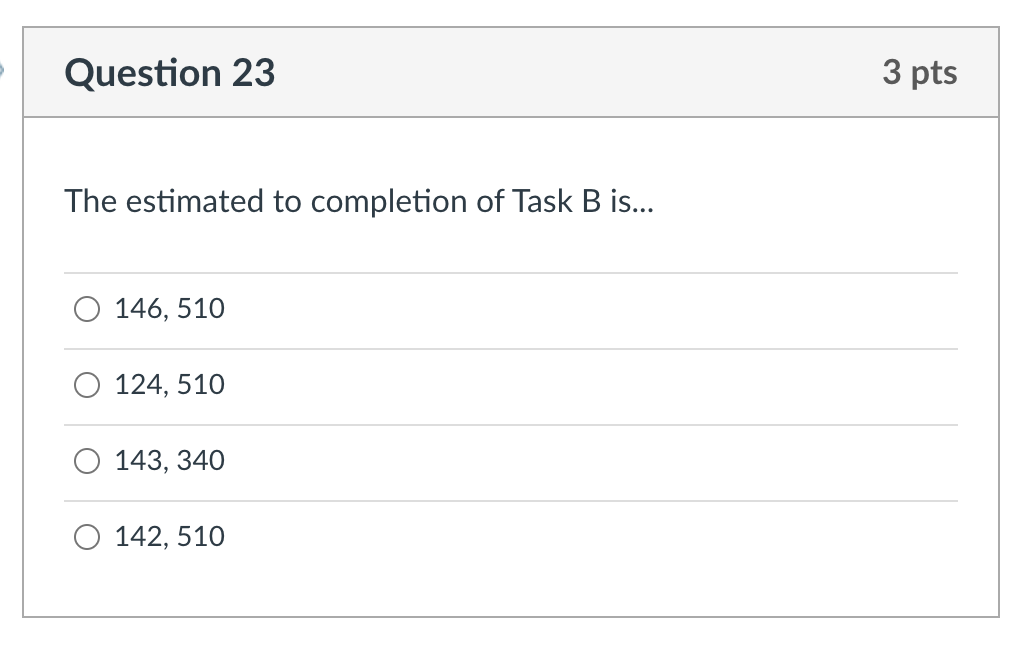Click the Question 23 heading

(x=169, y=73)
